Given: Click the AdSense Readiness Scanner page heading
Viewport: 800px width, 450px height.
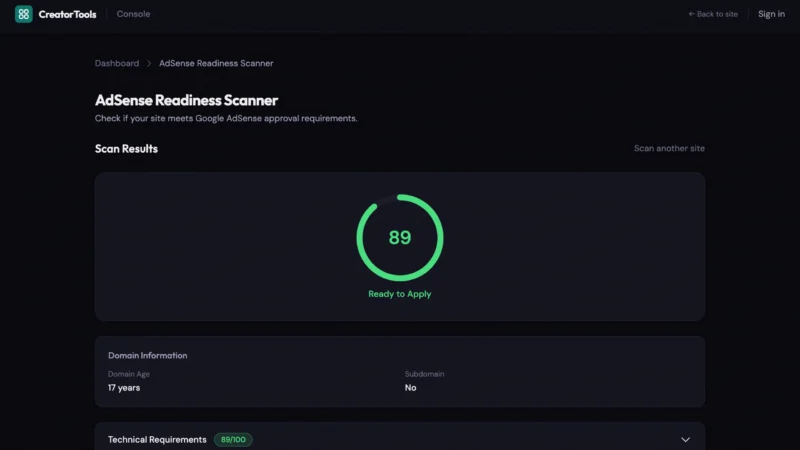Looking at the screenshot, I should 186,100.
